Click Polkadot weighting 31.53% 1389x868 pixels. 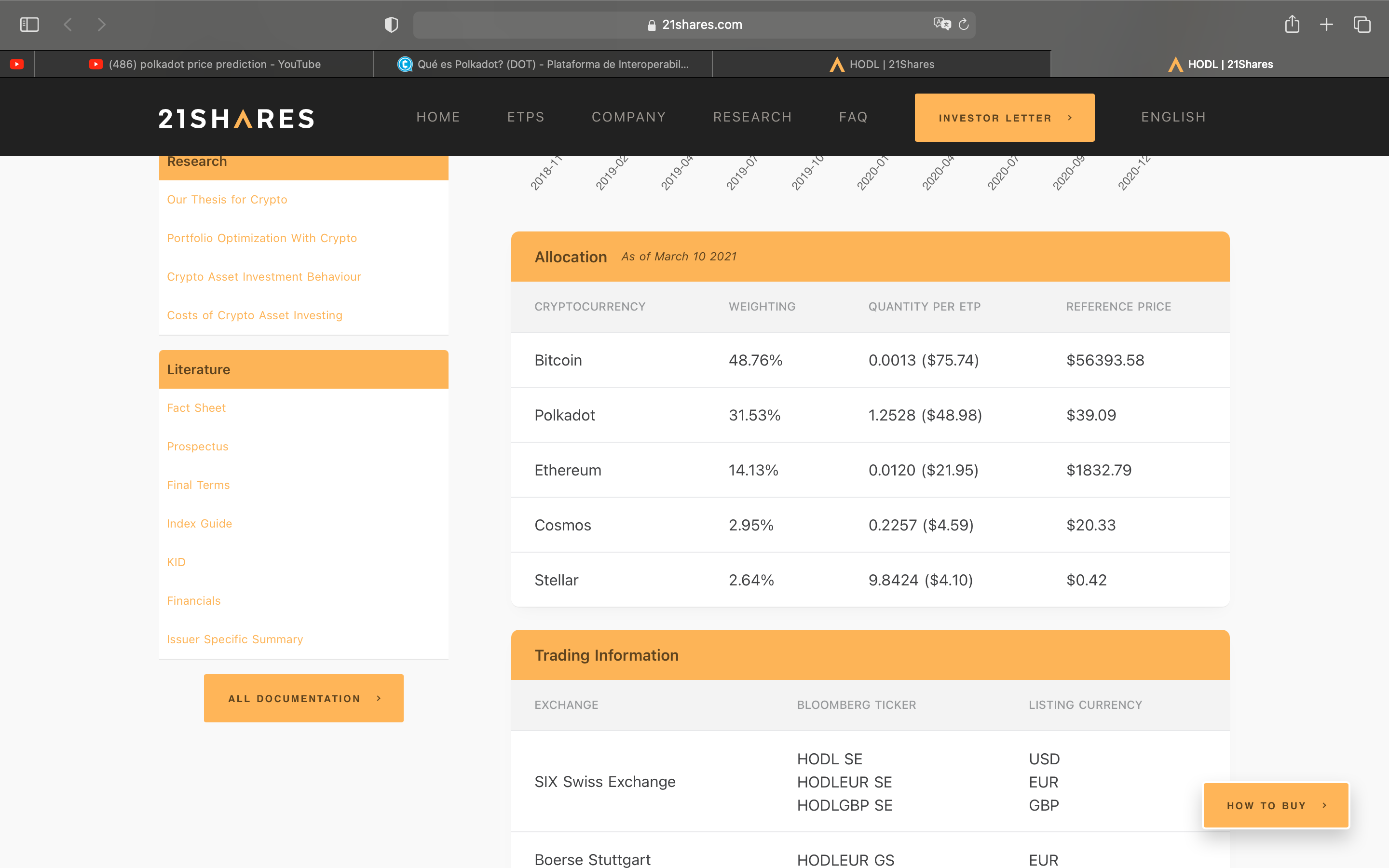pyautogui.click(x=754, y=415)
